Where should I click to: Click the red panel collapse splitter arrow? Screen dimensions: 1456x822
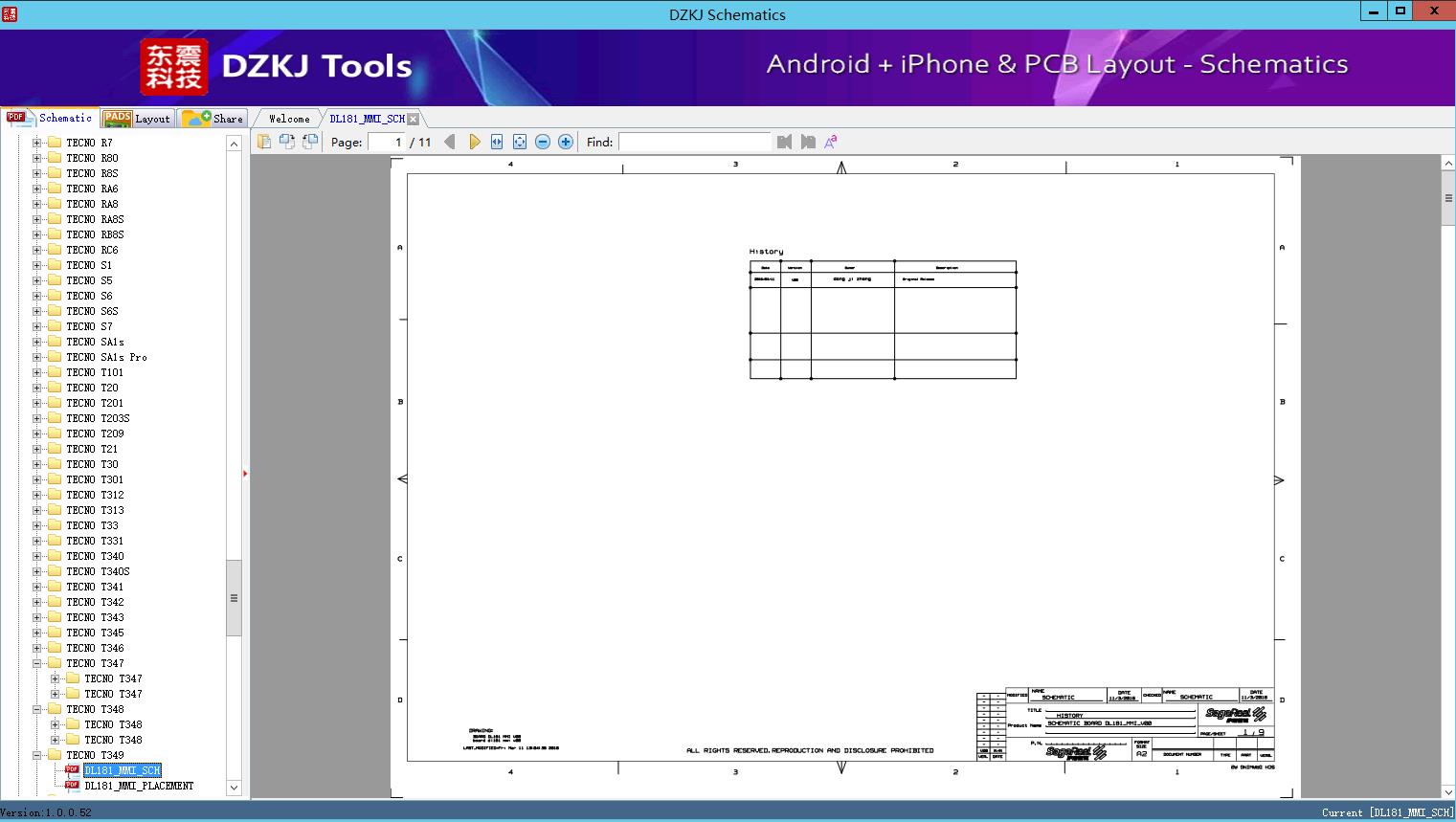[x=245, y=474]
